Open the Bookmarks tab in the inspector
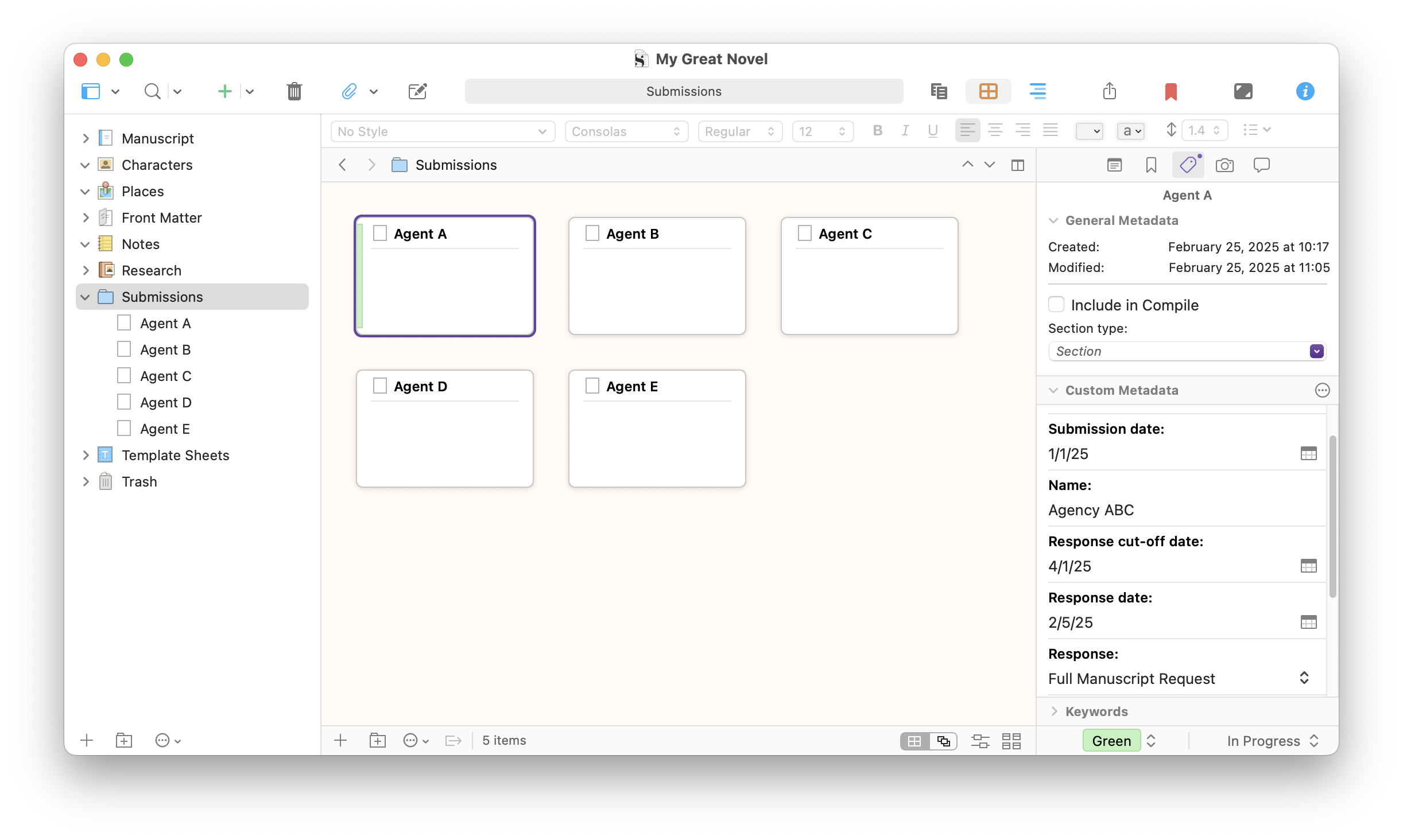 point(1151,165)
